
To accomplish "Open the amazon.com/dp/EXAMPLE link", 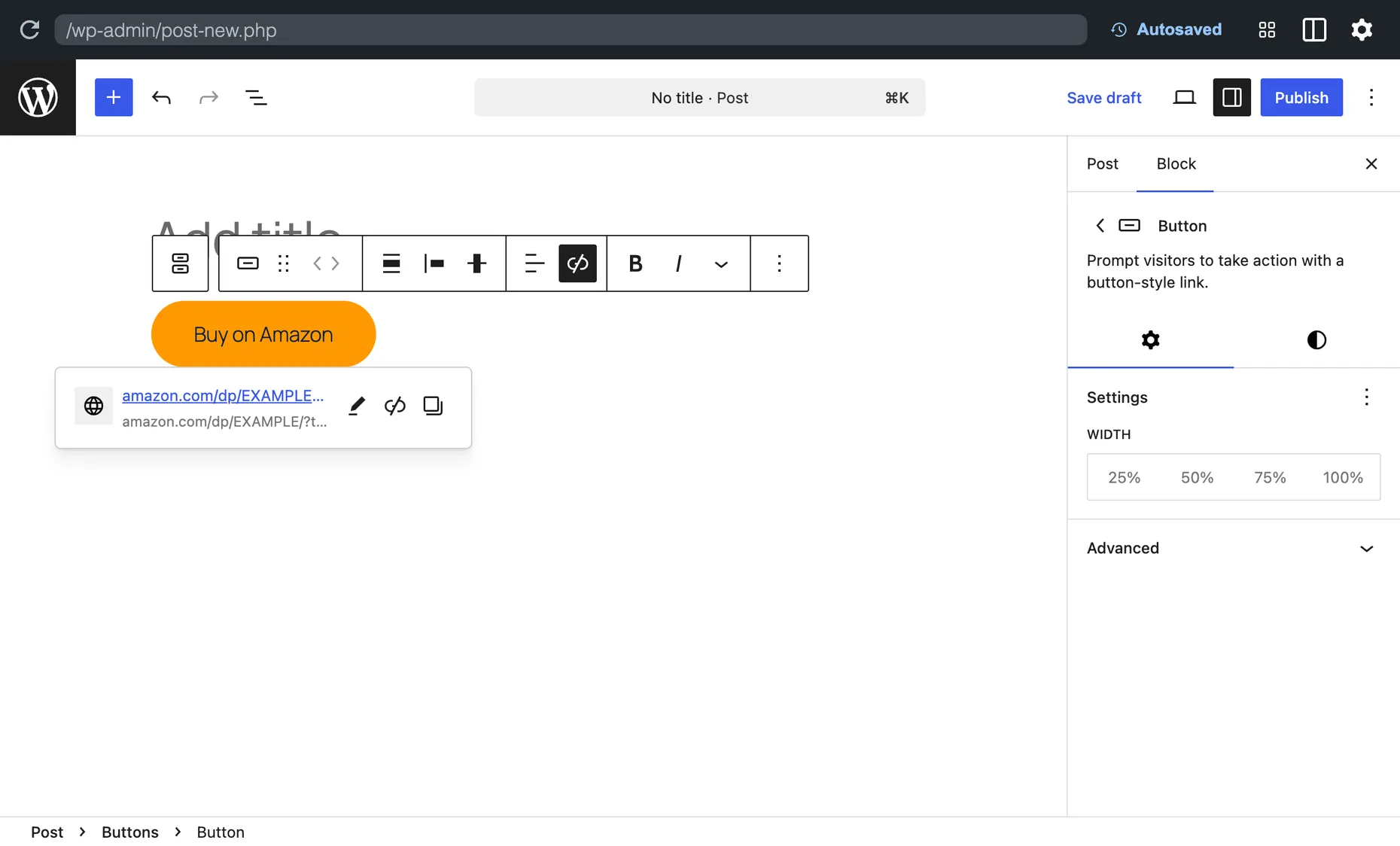I will point(223,396).
